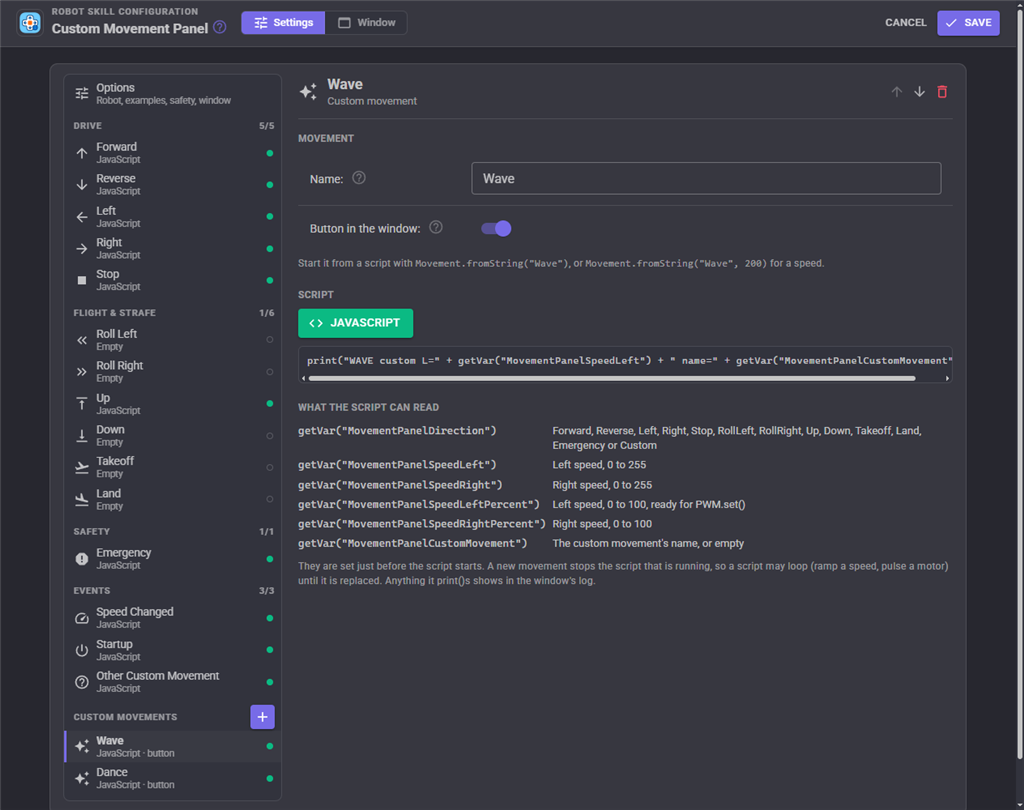1024x810 pixels.
Task: Move the Wave movement up with arrow icon
Action: (x=897, y=92)
